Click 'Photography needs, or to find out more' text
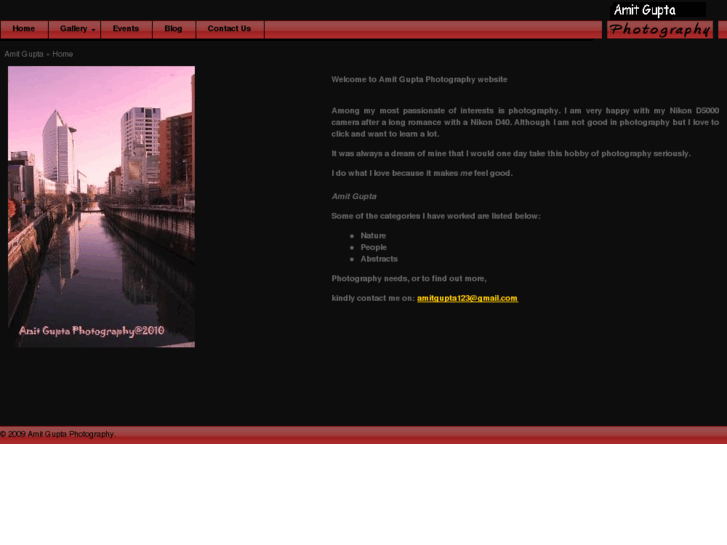The image size is (727, 545). click(409, 279)
